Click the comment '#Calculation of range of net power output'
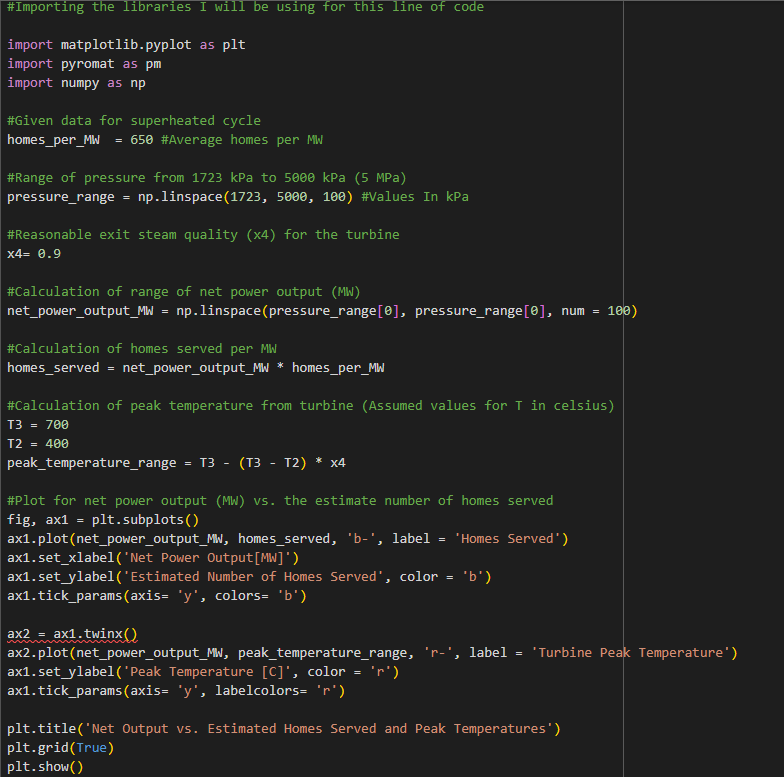This screenshot has height=777, width=784. 184,292
